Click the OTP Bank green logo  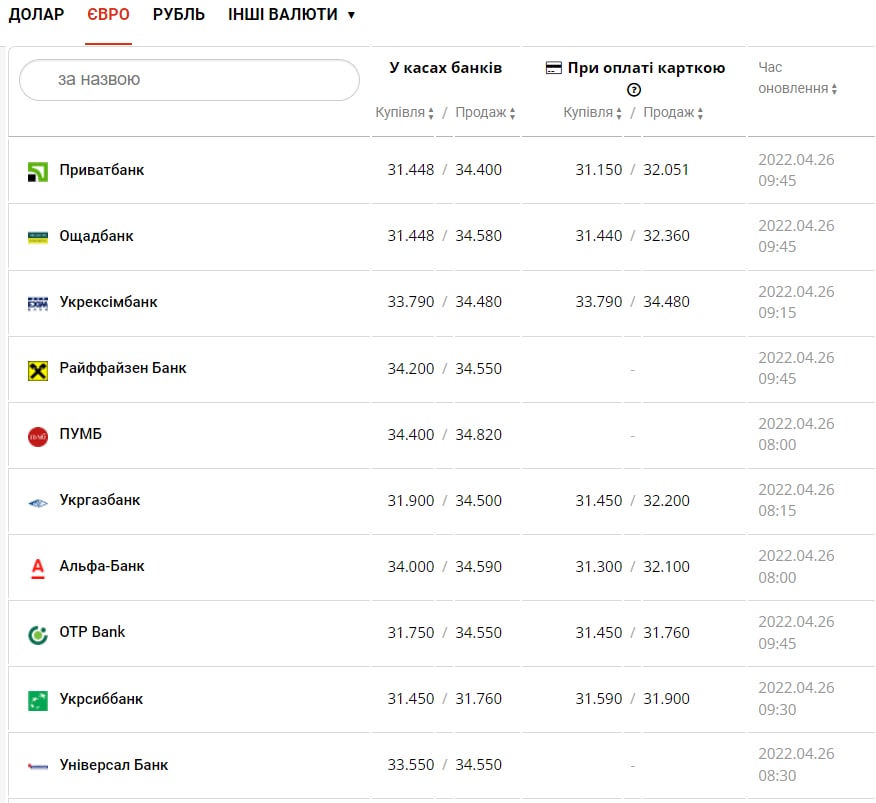point(38,634)
